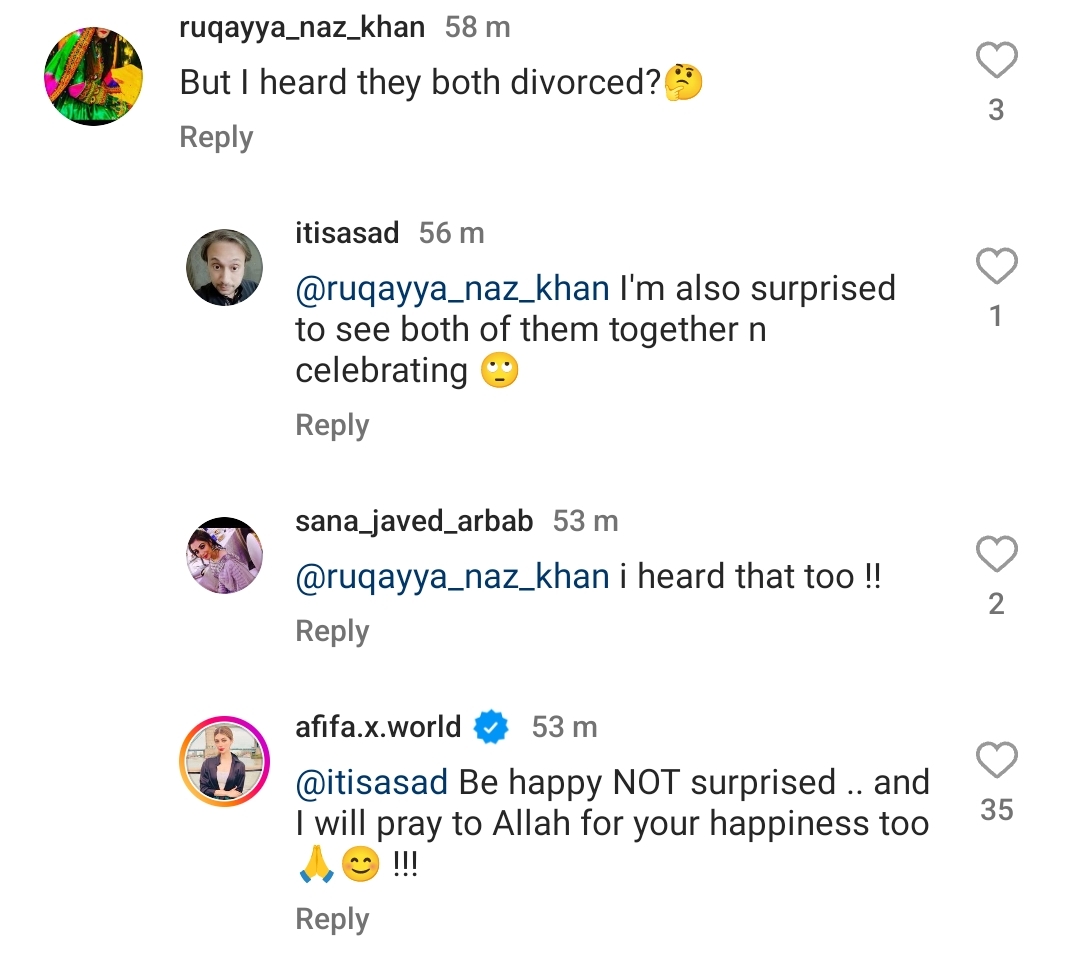Reply to afifa.x.world's comment
Image resolution: width=1080 pixels, height=967 pixels.
(332, 918)
